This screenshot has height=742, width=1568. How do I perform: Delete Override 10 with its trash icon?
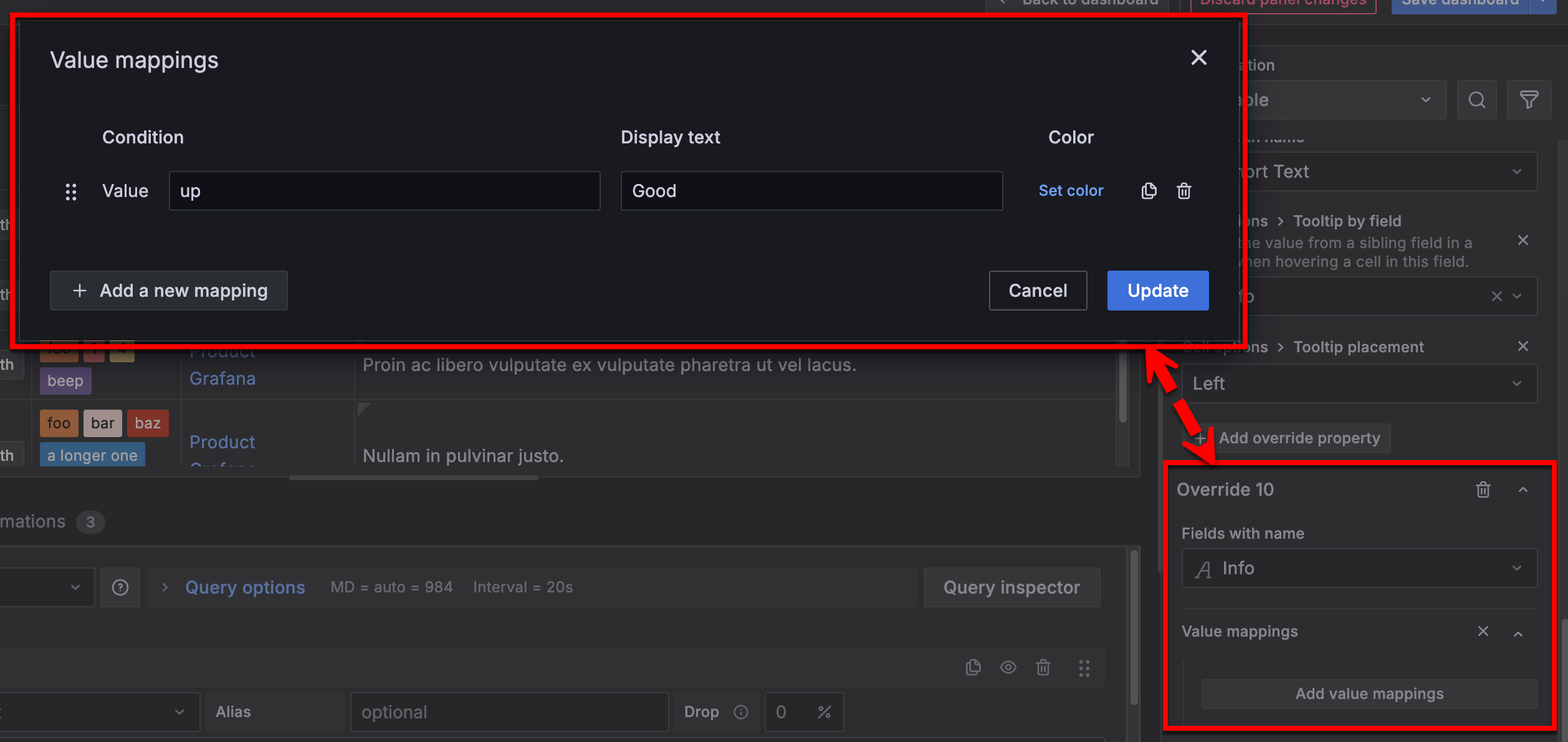[1483, 489]
